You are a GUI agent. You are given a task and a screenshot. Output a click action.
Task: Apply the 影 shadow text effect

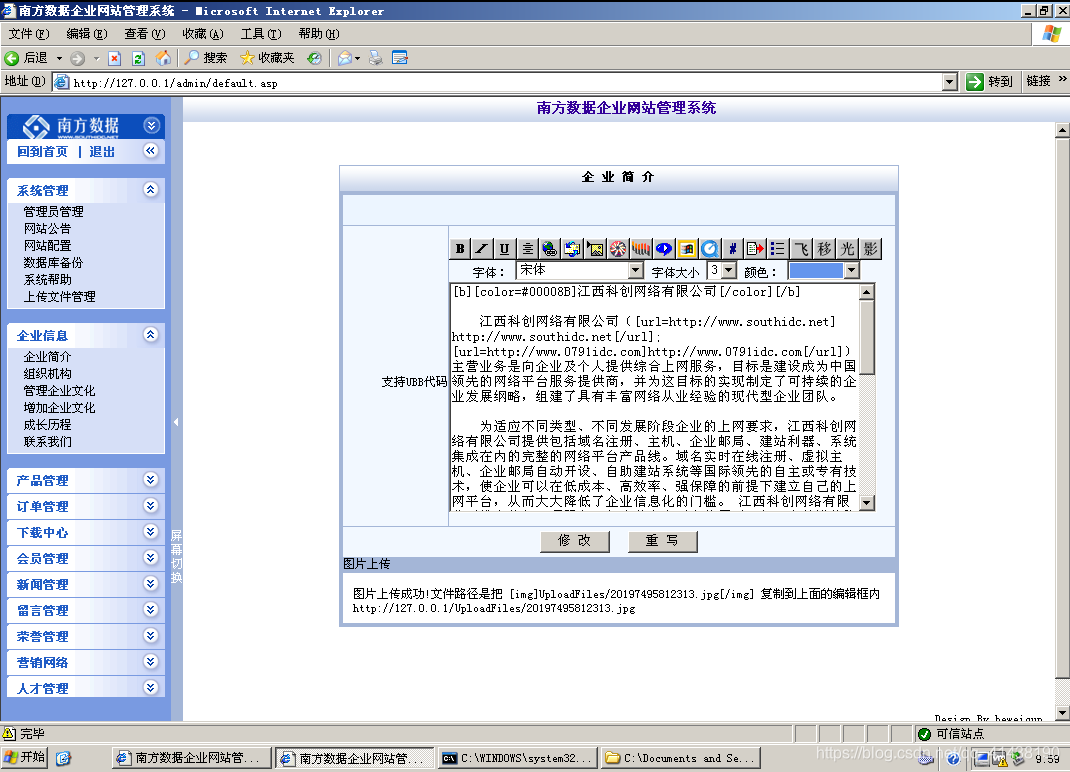(870, 249)
